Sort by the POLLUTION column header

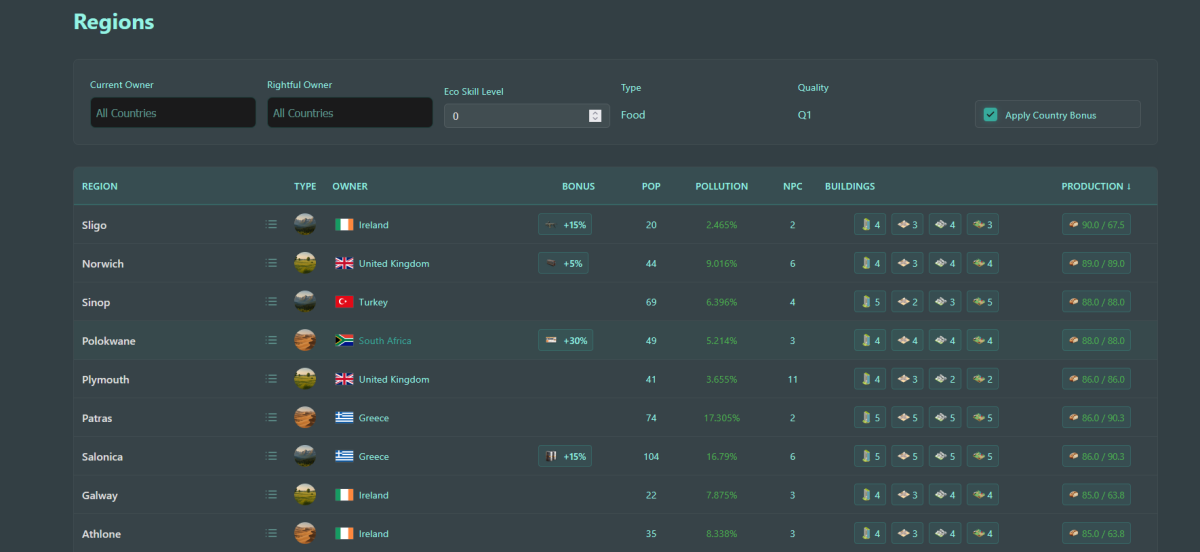pos(721,186)
